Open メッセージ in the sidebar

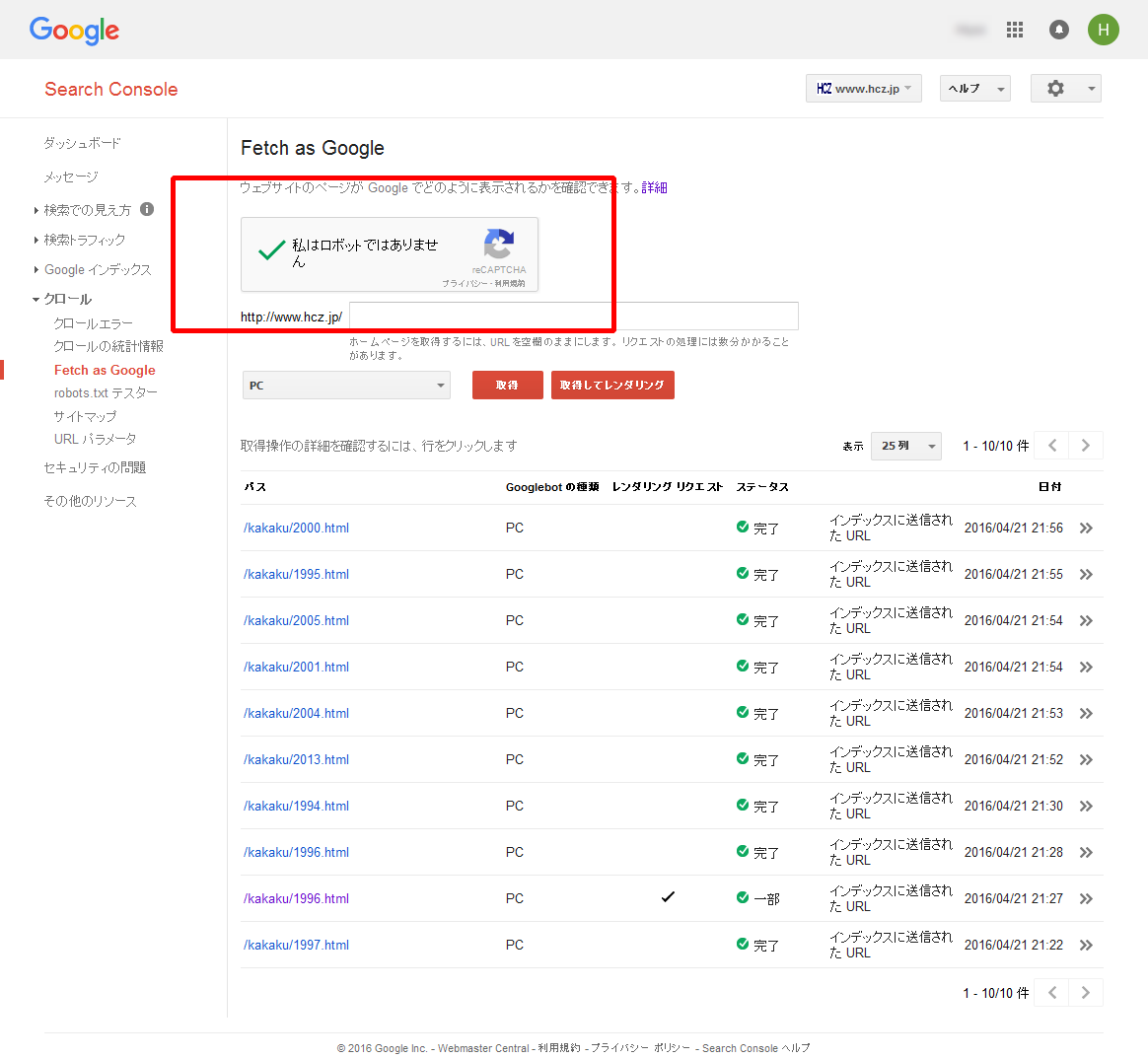pos(70,177)
